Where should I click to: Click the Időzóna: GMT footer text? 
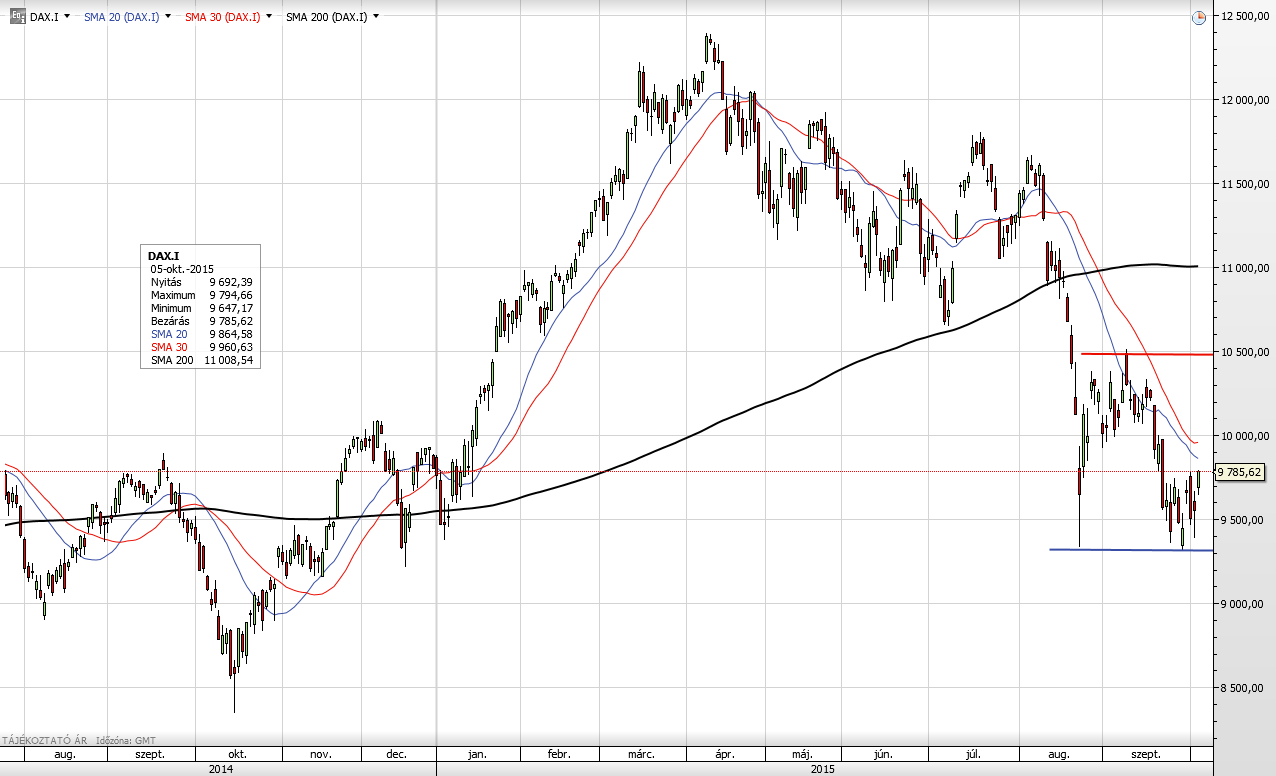125,740
